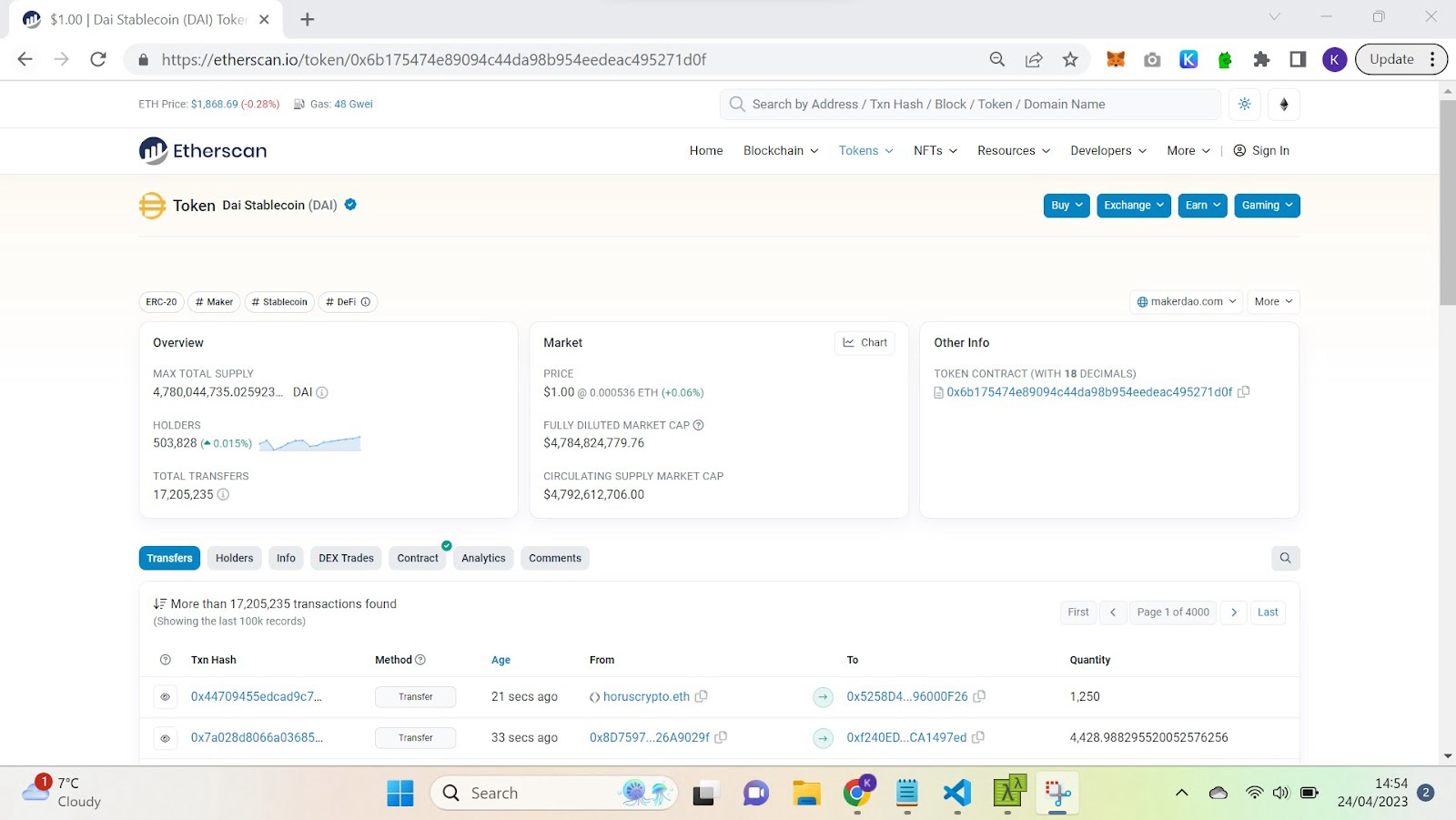
Task: Open the transfers search magnifier button
Action: coord(1285,558)
